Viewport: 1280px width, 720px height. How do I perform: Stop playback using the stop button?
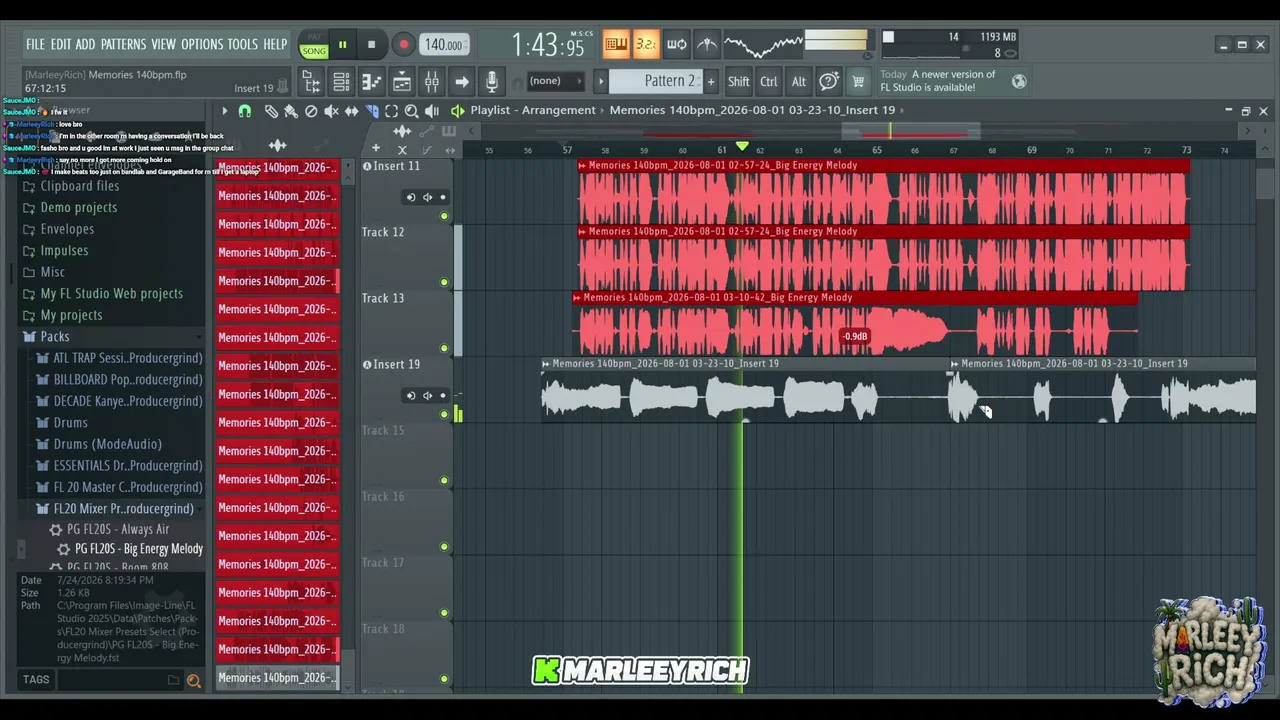(371, 44)
